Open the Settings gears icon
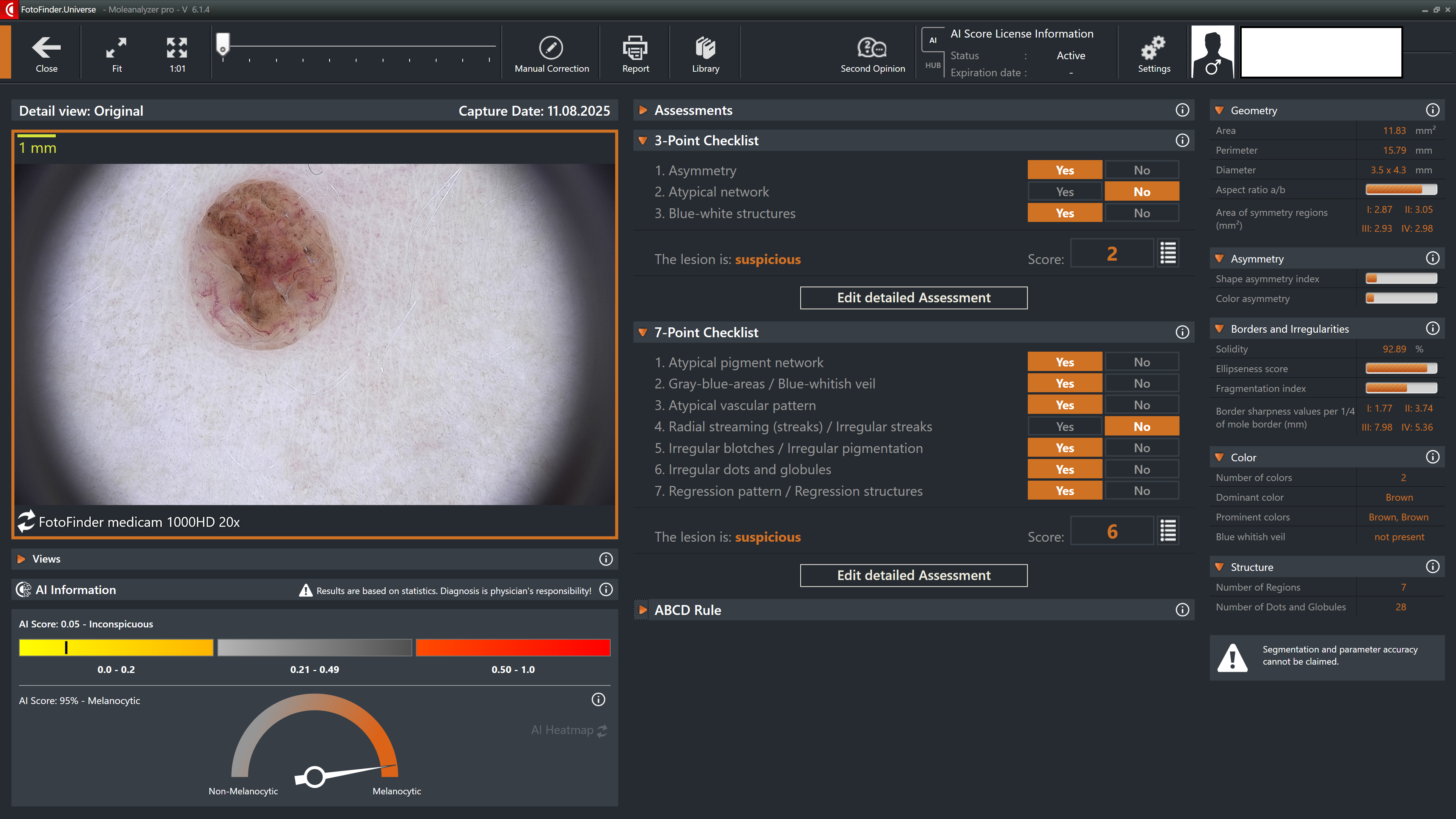 (x=1153, y=48)
